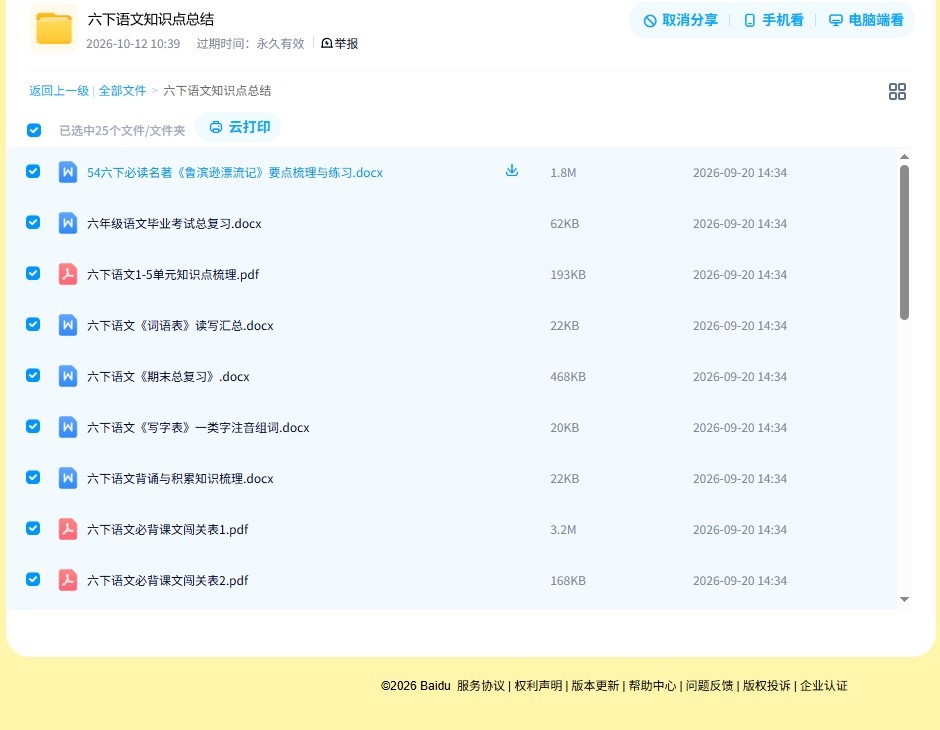Open file 54六下必读名著《鲁滨逊漂流记》要点梳理与练习.docx
The width and height of the screenshot is (940, 730).
235,173
